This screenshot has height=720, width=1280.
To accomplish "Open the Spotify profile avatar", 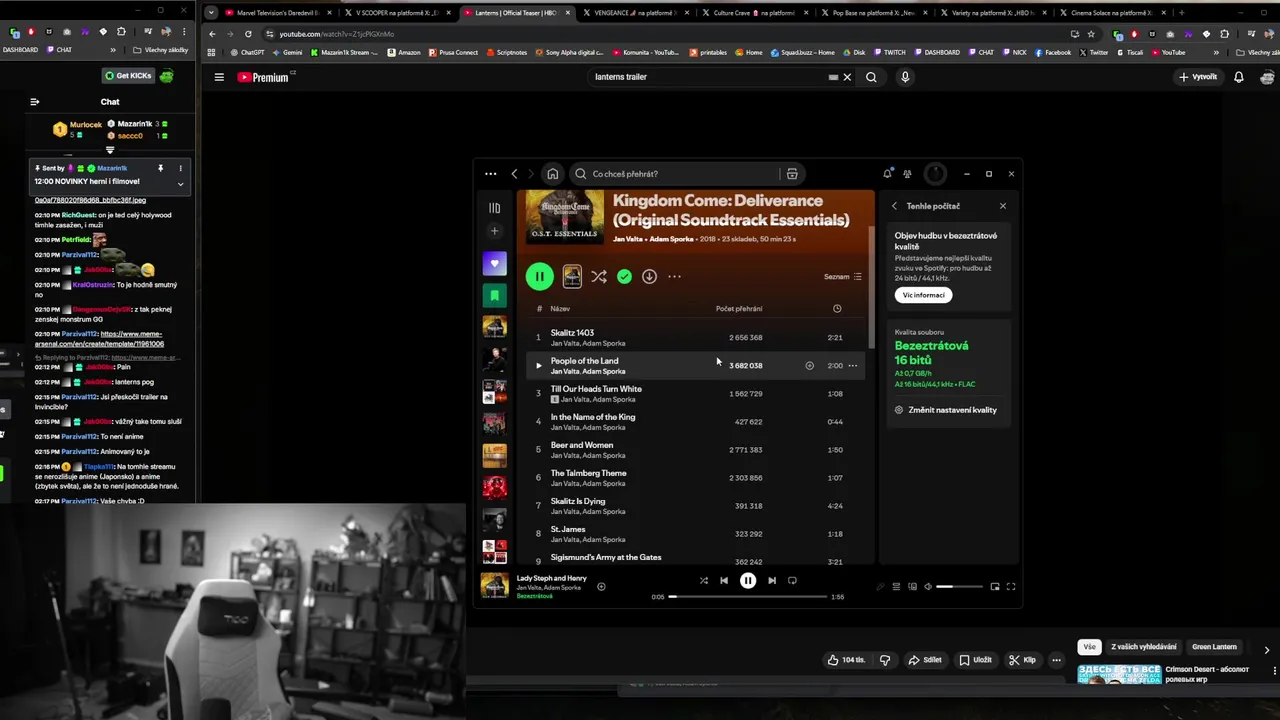I will (x=935, y=174).
